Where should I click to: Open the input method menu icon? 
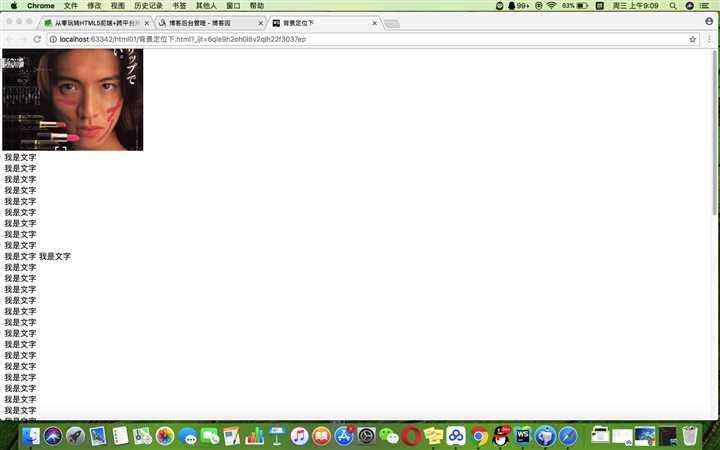coord(599,6)
